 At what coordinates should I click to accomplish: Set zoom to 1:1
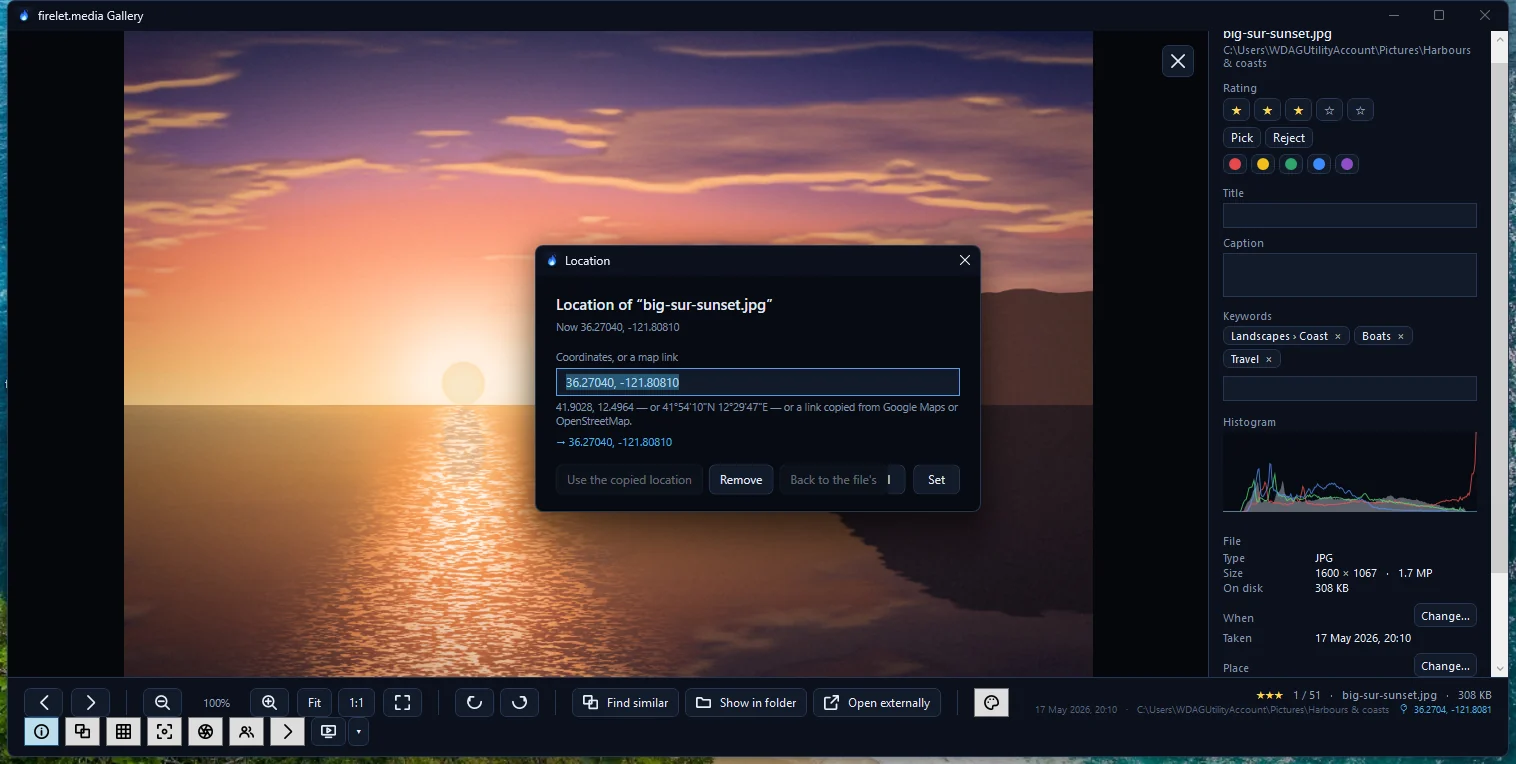pyautogui.click(x=357, y=703)
